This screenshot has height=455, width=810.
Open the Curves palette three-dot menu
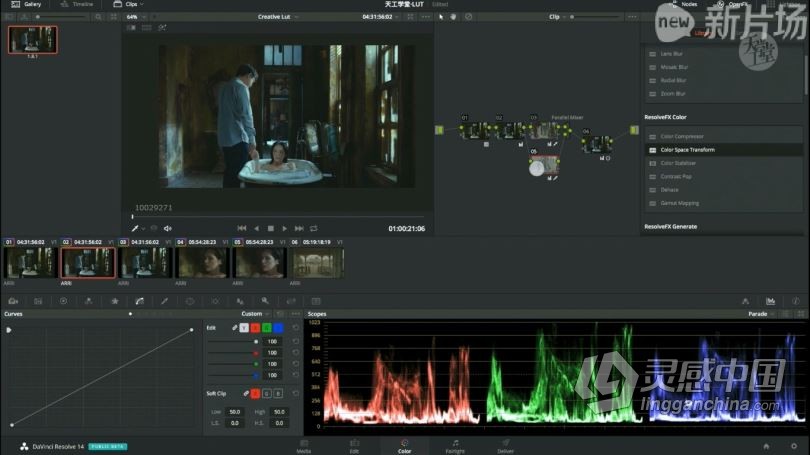click(295, 314)
